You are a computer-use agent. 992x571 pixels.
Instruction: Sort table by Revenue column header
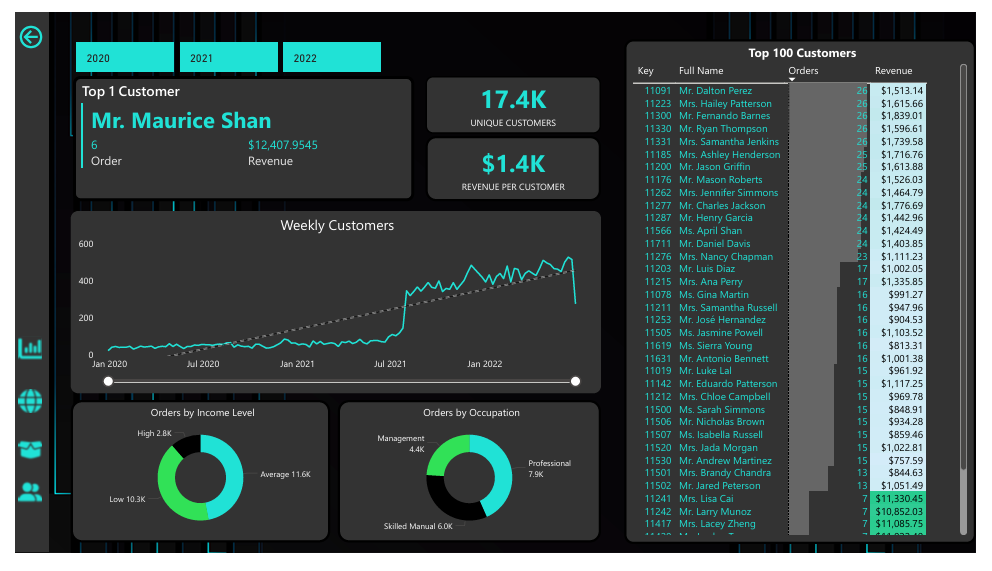(x=893, y=71)
